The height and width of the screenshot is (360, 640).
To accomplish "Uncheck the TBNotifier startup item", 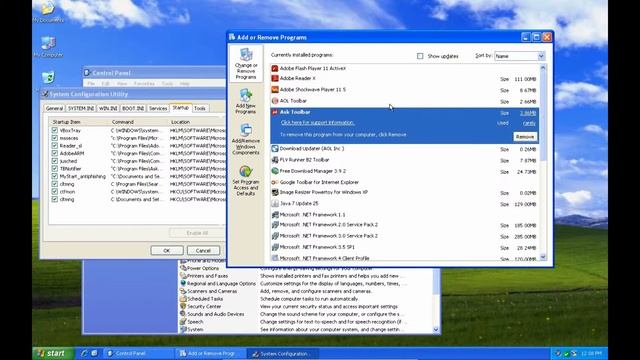I will [55, 169].
